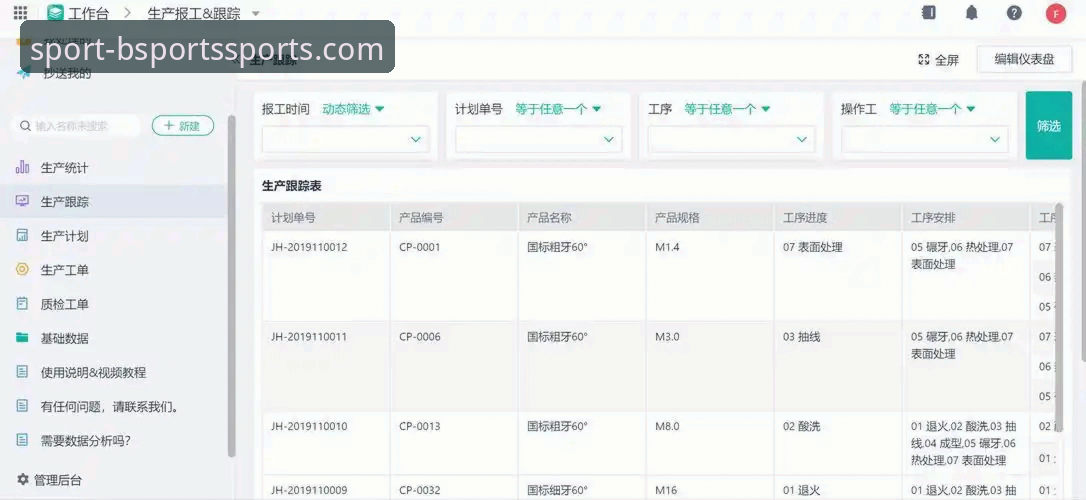Open the 工序 value select box
Screen dimensions: 1086x500
[x=731, y=139]
